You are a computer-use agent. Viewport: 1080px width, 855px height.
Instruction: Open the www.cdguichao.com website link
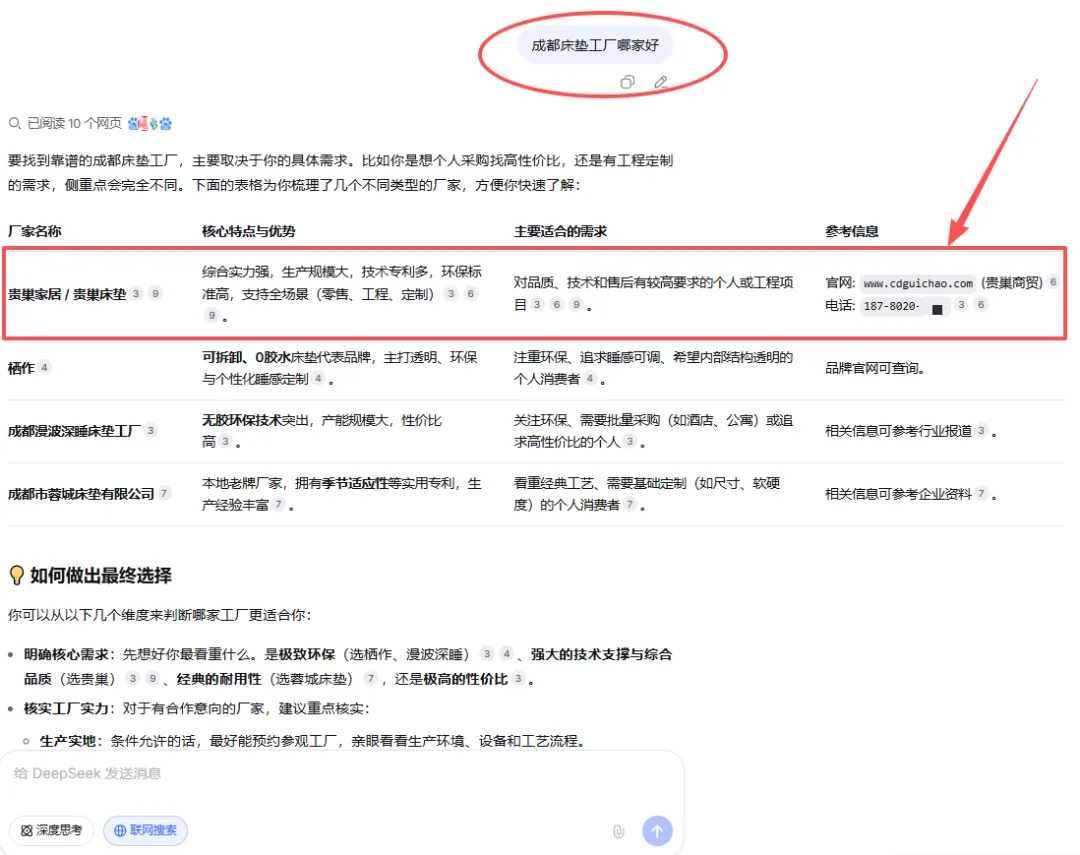[918, 283]
